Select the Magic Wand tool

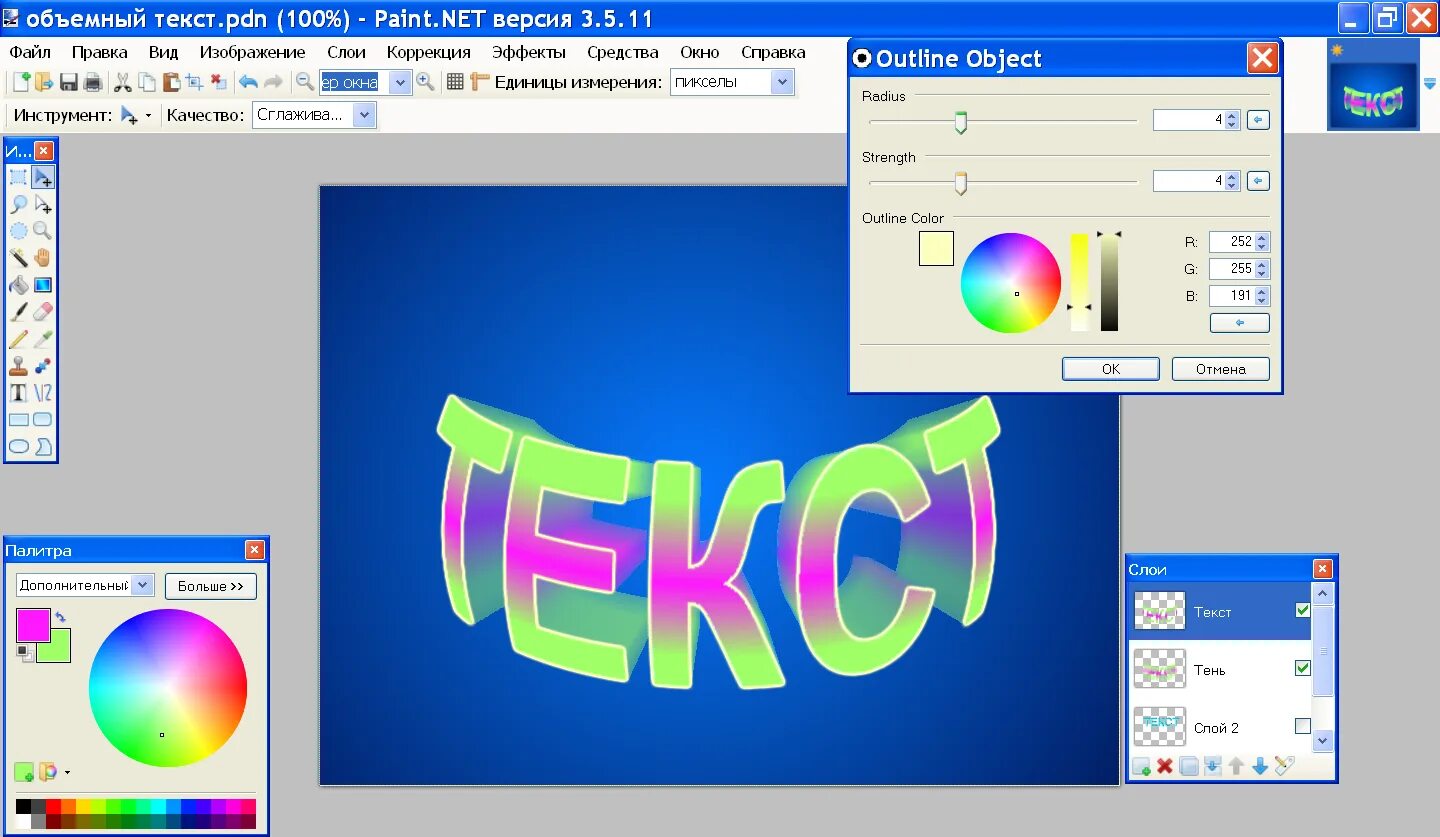coord(18,258)
